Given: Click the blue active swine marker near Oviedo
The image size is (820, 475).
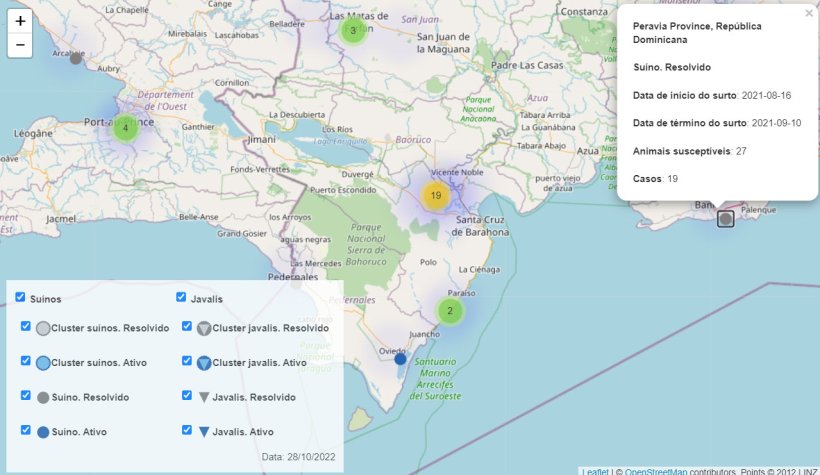Looking at the screenshot, I should coord(400,359).
